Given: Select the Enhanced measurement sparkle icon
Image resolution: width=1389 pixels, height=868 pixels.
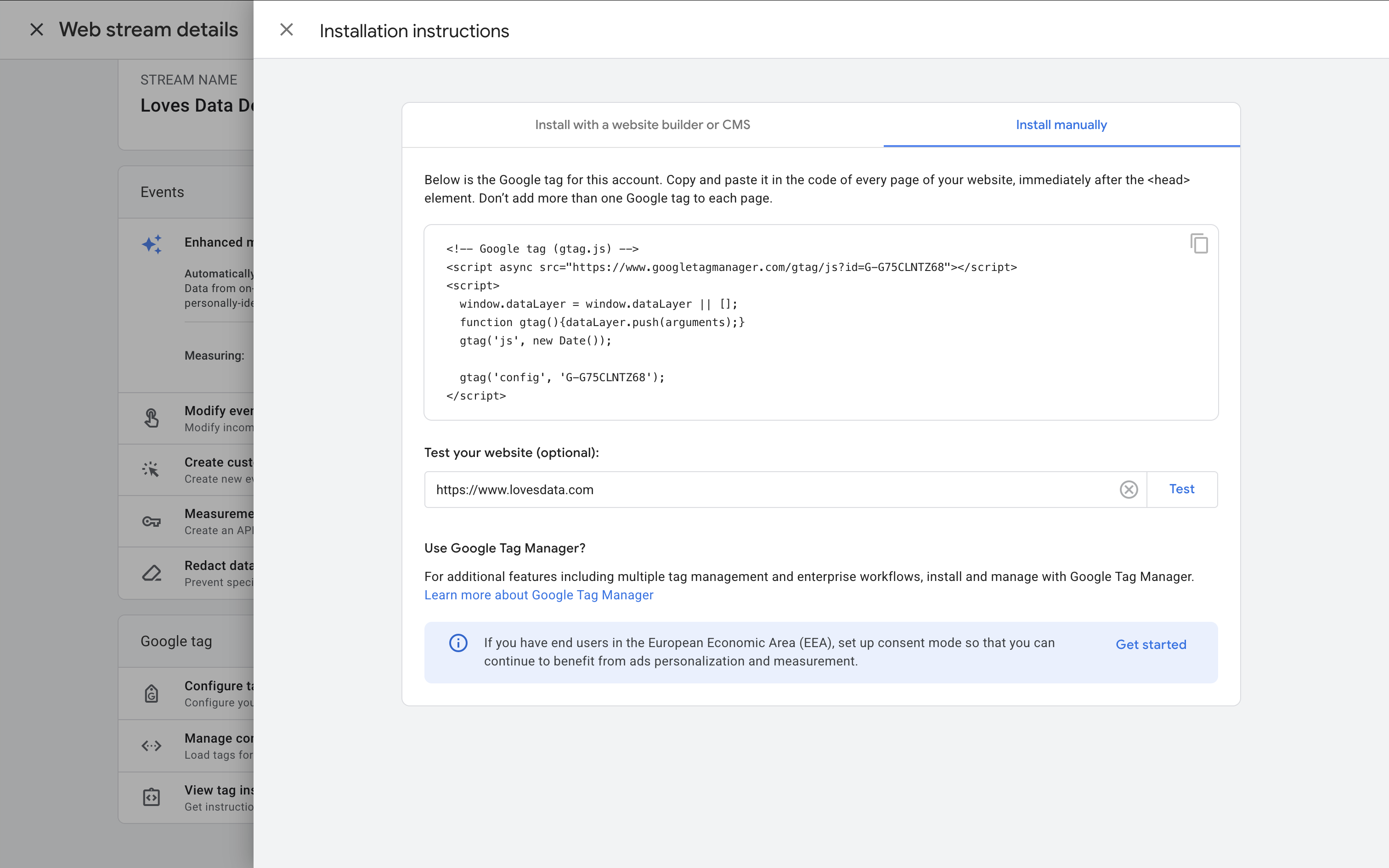Looking at the screenshot, I should click(x=151, y=243).
